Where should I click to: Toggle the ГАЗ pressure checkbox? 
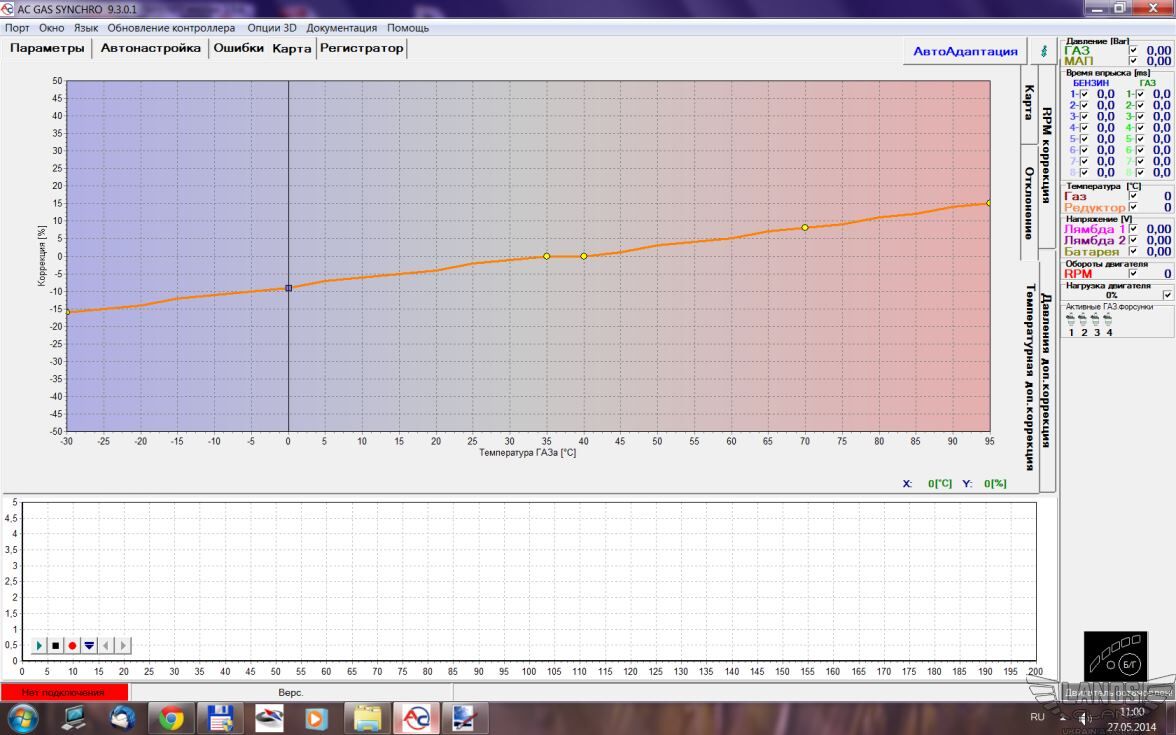pos(1133,51)
